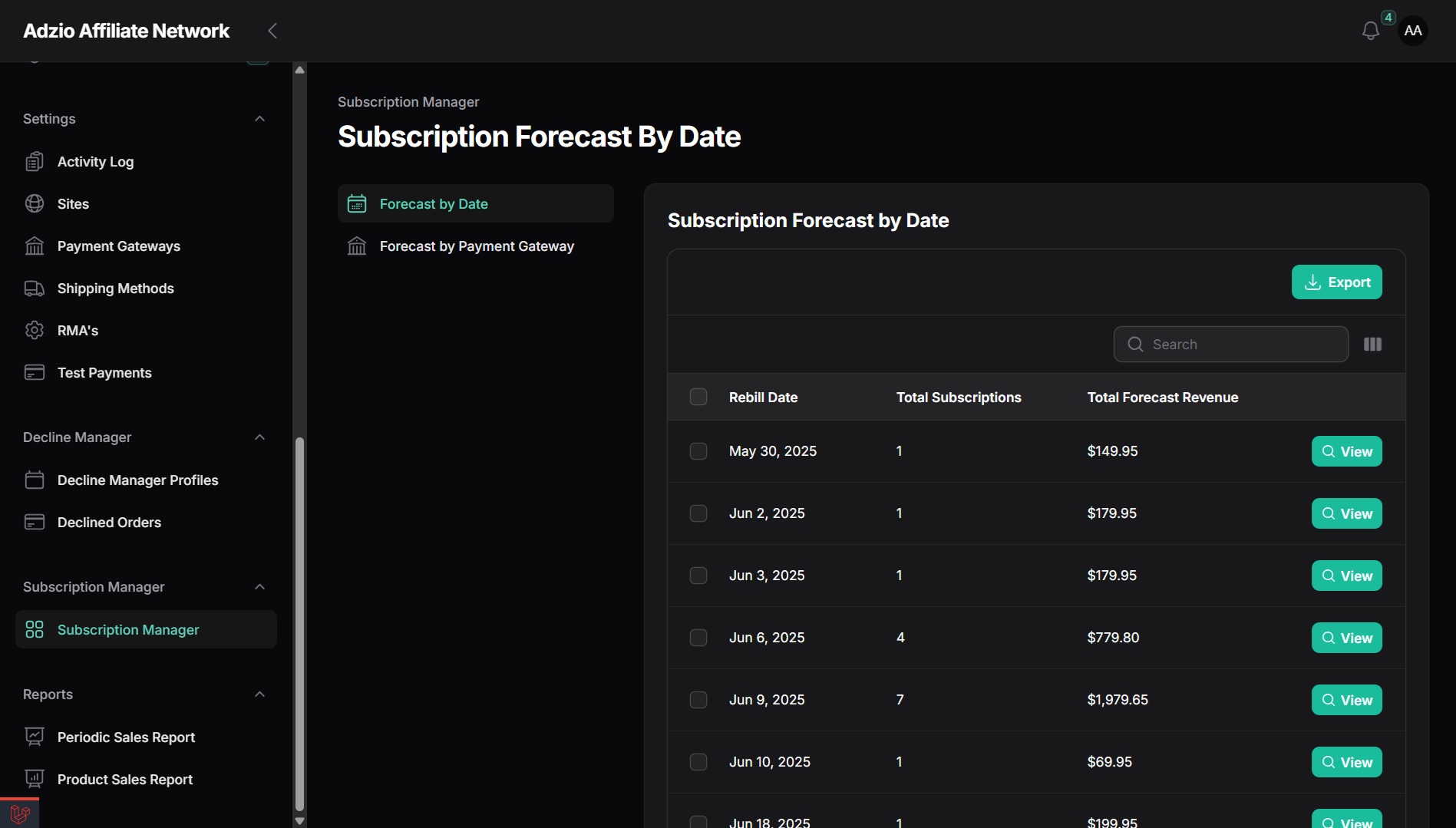The width and height of the screenshot is (1456, 828).
Task: Open Declined Orders in the sidebar
Action: point(146,523)
